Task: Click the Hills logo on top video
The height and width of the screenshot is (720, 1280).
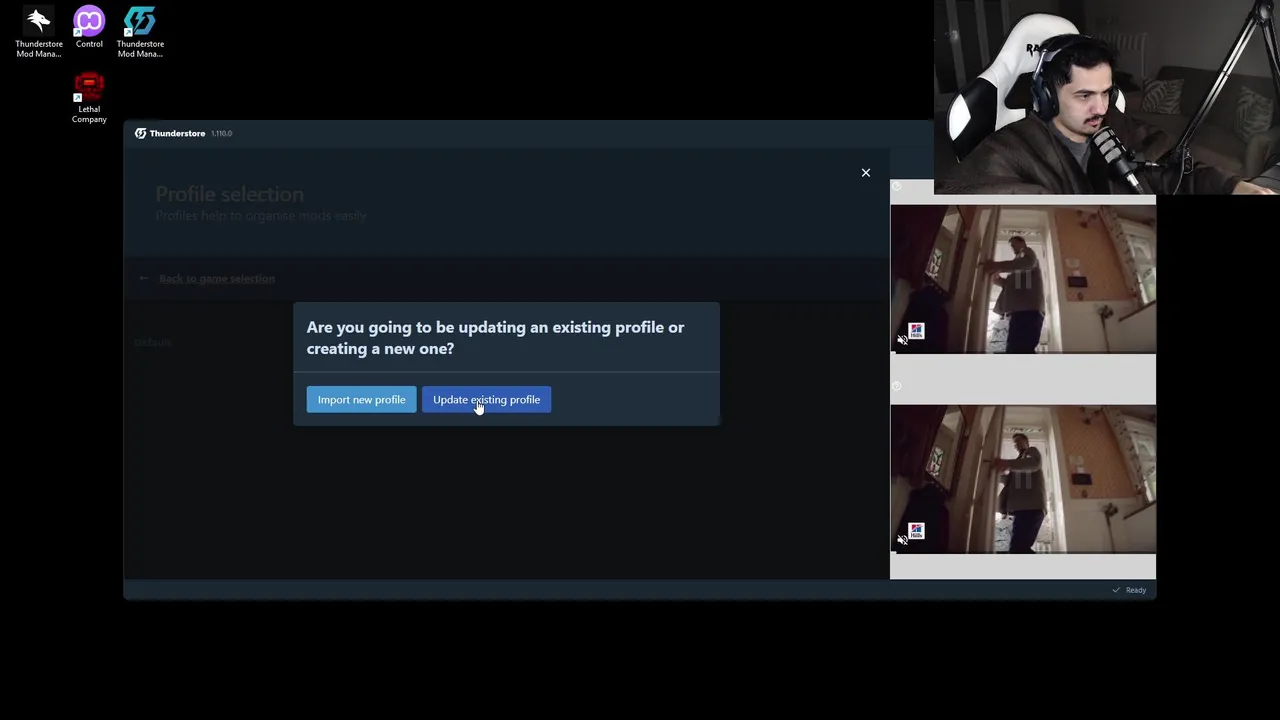Action: coord(917,331)
